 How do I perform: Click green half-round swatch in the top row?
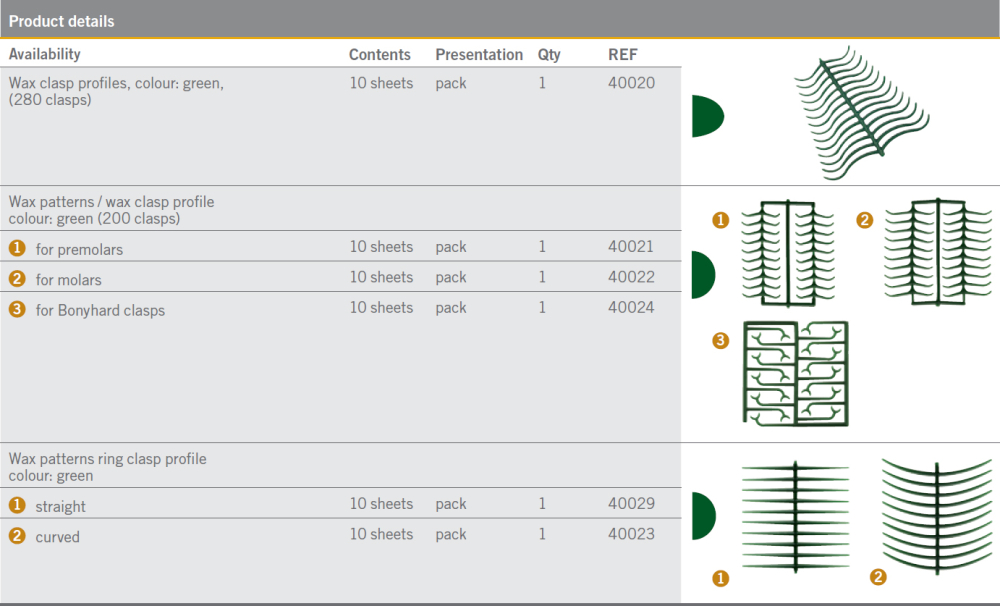coord(706,117)
